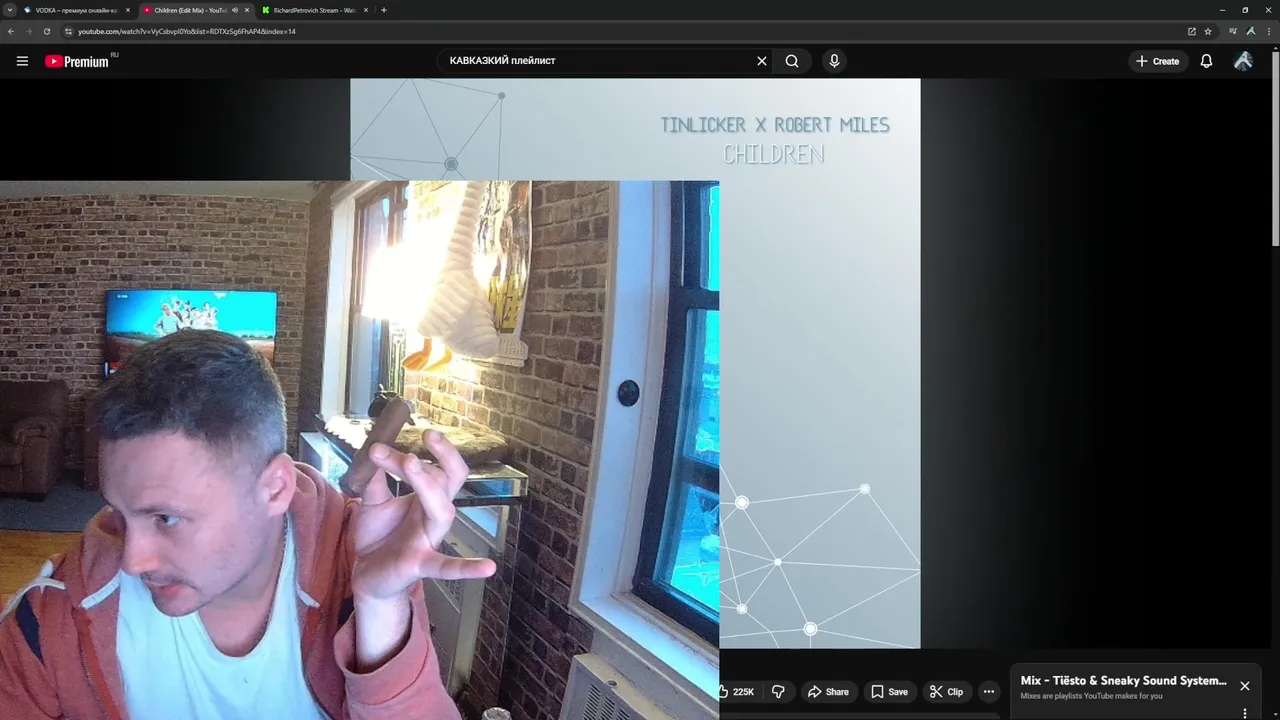The width and height of the screenshot is (1280, 720).
Task: Click the youtube.com address bar URL
Action: pos(187,31)
